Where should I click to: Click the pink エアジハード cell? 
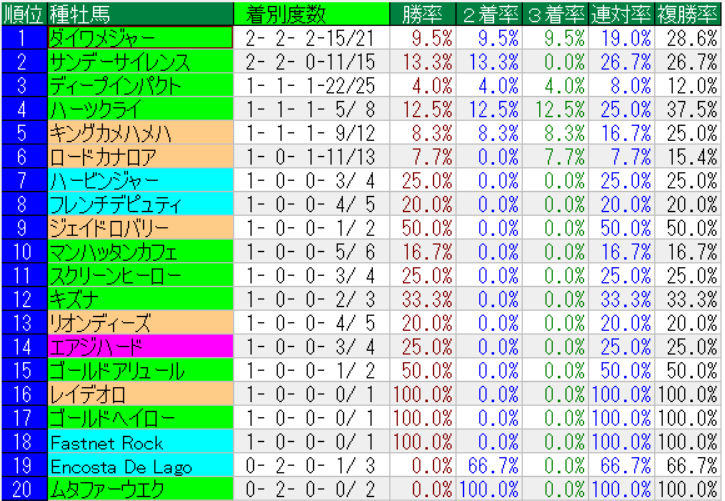140,346
